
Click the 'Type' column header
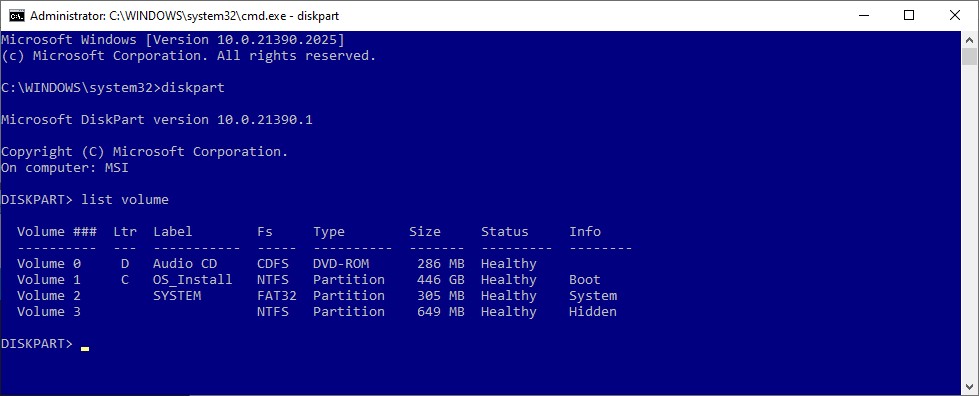pos(329,232)
